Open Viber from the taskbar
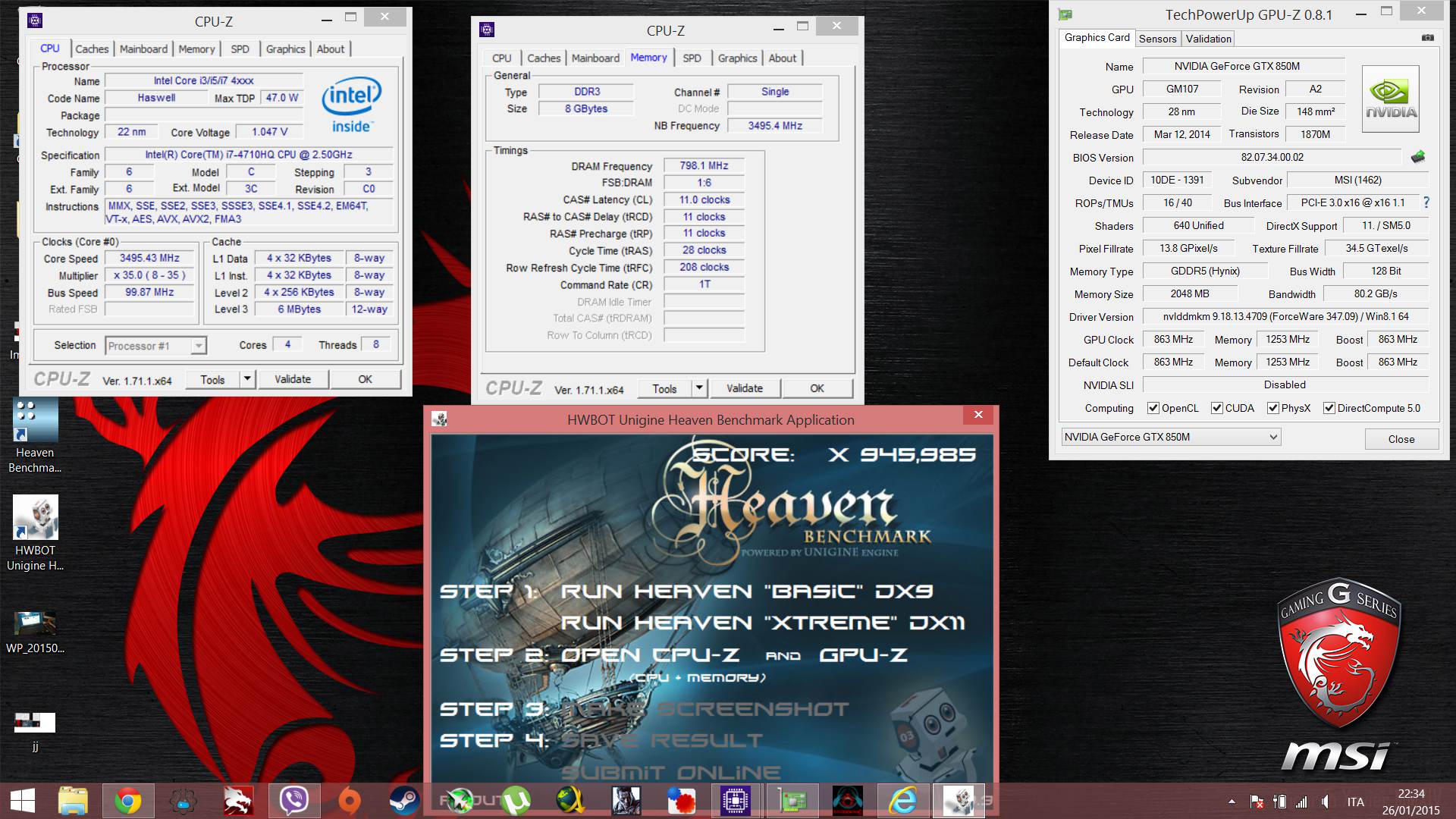 (x=293, y=801)
